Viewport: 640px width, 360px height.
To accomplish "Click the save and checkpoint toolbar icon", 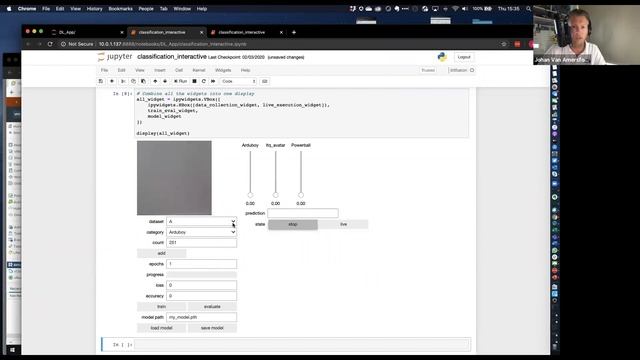I will point(101,81).
